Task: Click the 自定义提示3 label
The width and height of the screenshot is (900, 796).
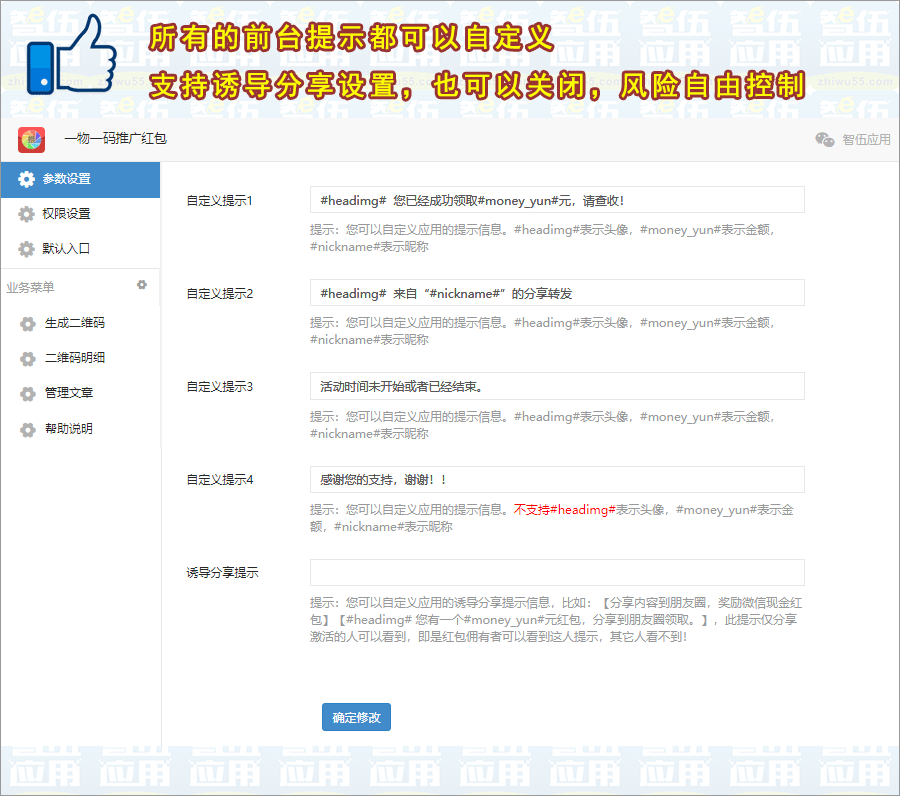Action: (x=220, y=386)
